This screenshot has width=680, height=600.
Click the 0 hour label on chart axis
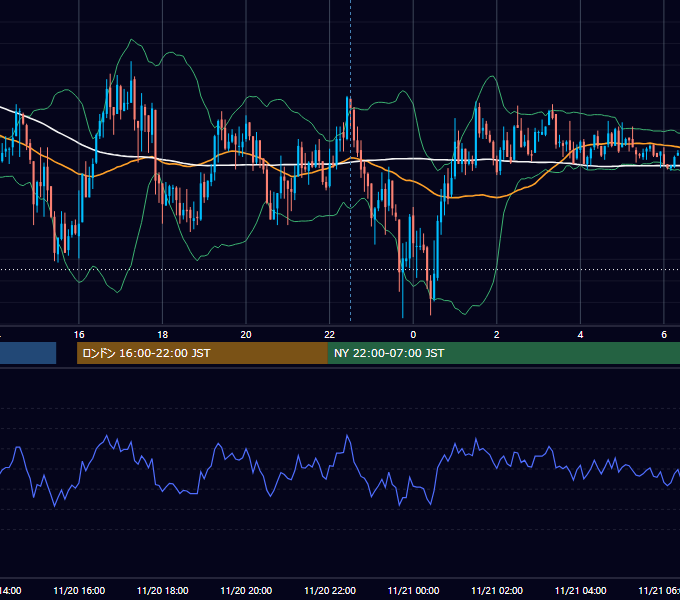coord(413,334)
